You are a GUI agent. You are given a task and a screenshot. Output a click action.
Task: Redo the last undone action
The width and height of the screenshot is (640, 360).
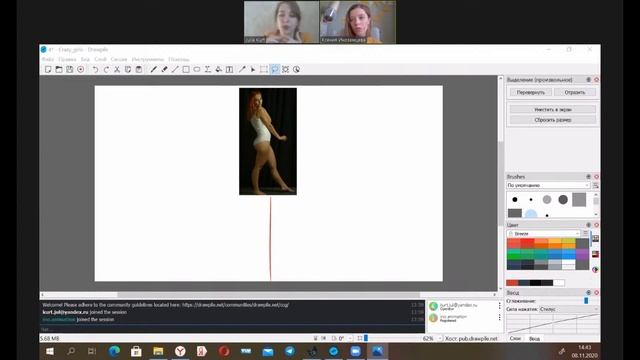106,69
